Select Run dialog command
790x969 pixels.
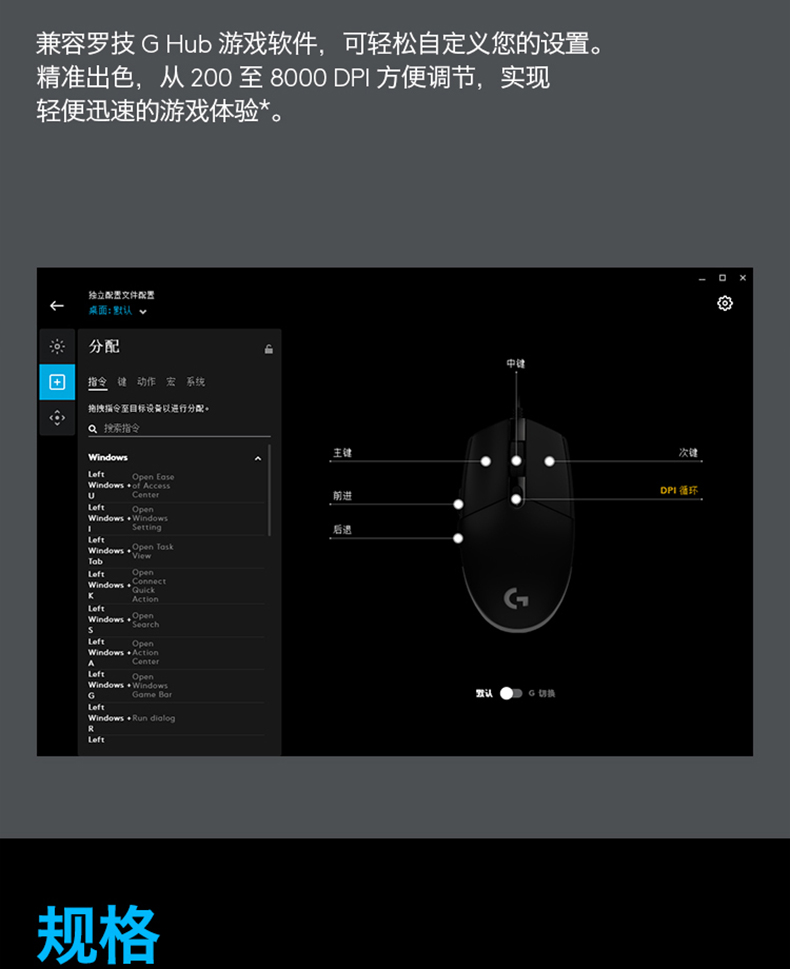coord(176,718)
